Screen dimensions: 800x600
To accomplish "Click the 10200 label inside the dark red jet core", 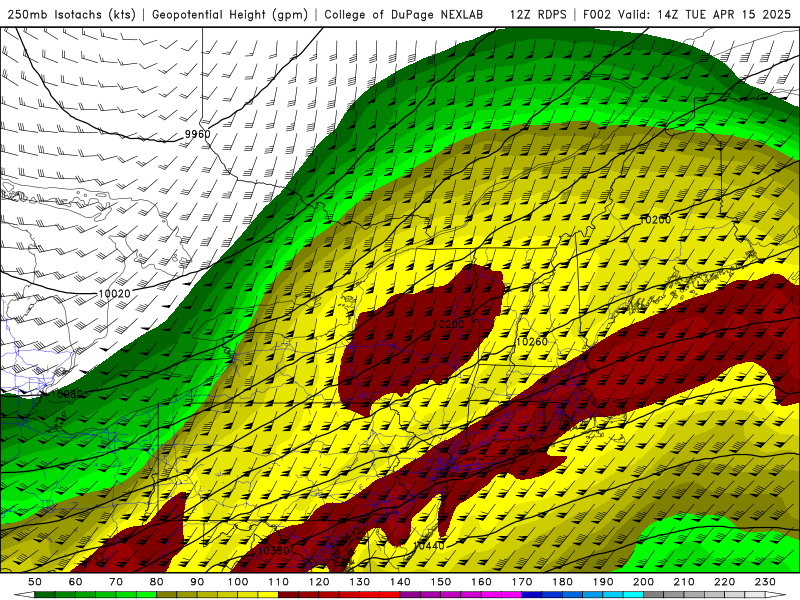I will [x=448, y=324].
